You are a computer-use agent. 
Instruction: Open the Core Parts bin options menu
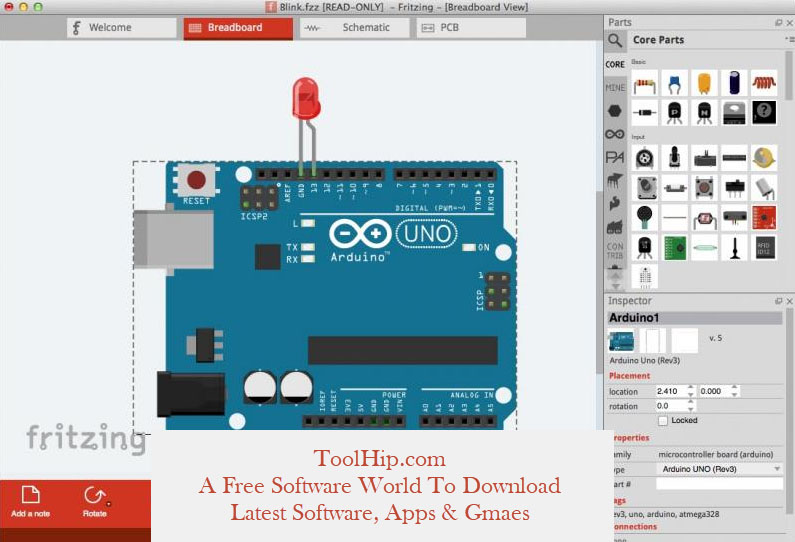(788, 39)
